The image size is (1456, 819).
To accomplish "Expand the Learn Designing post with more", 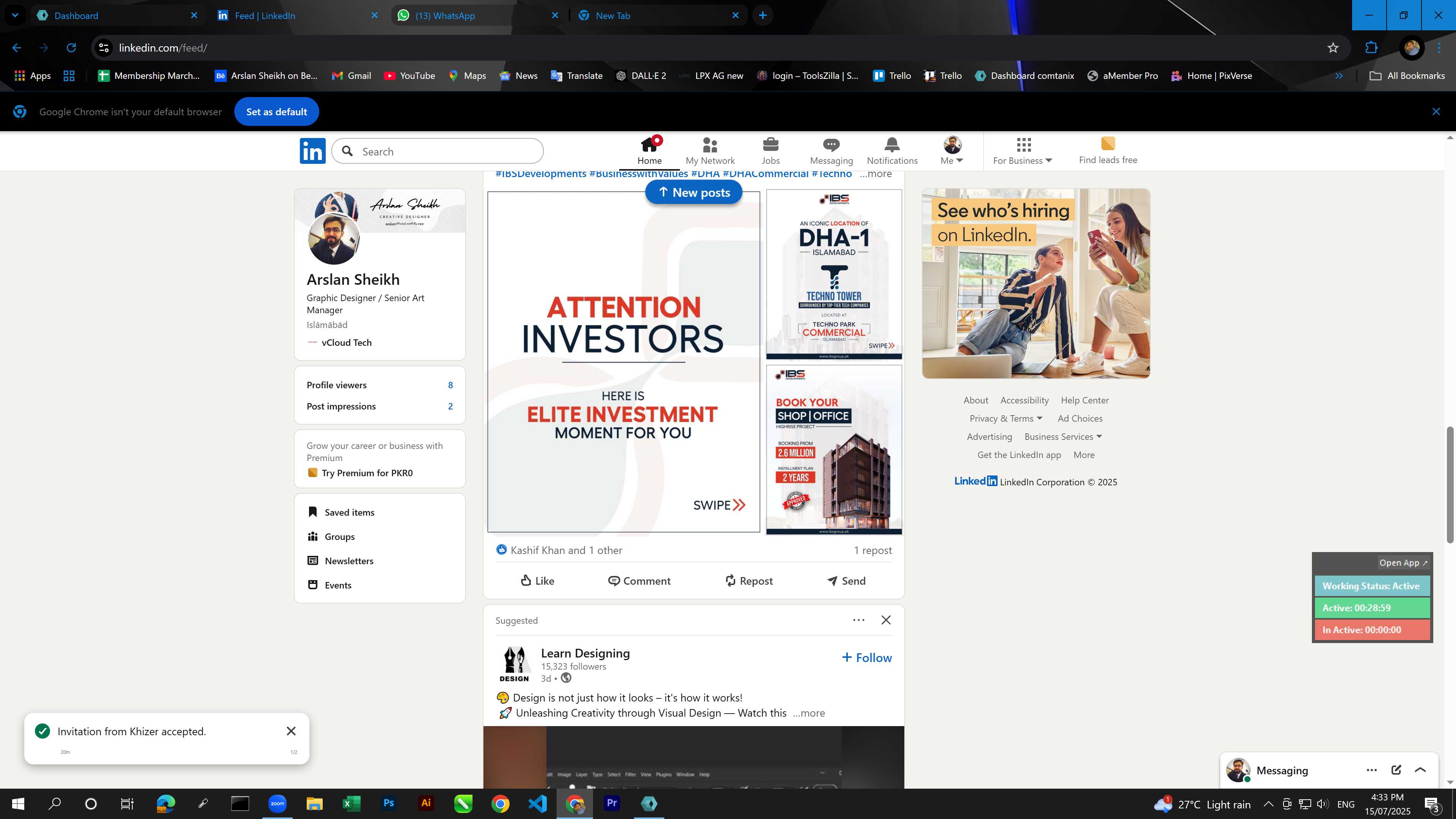I will click(x=809, y=713).
